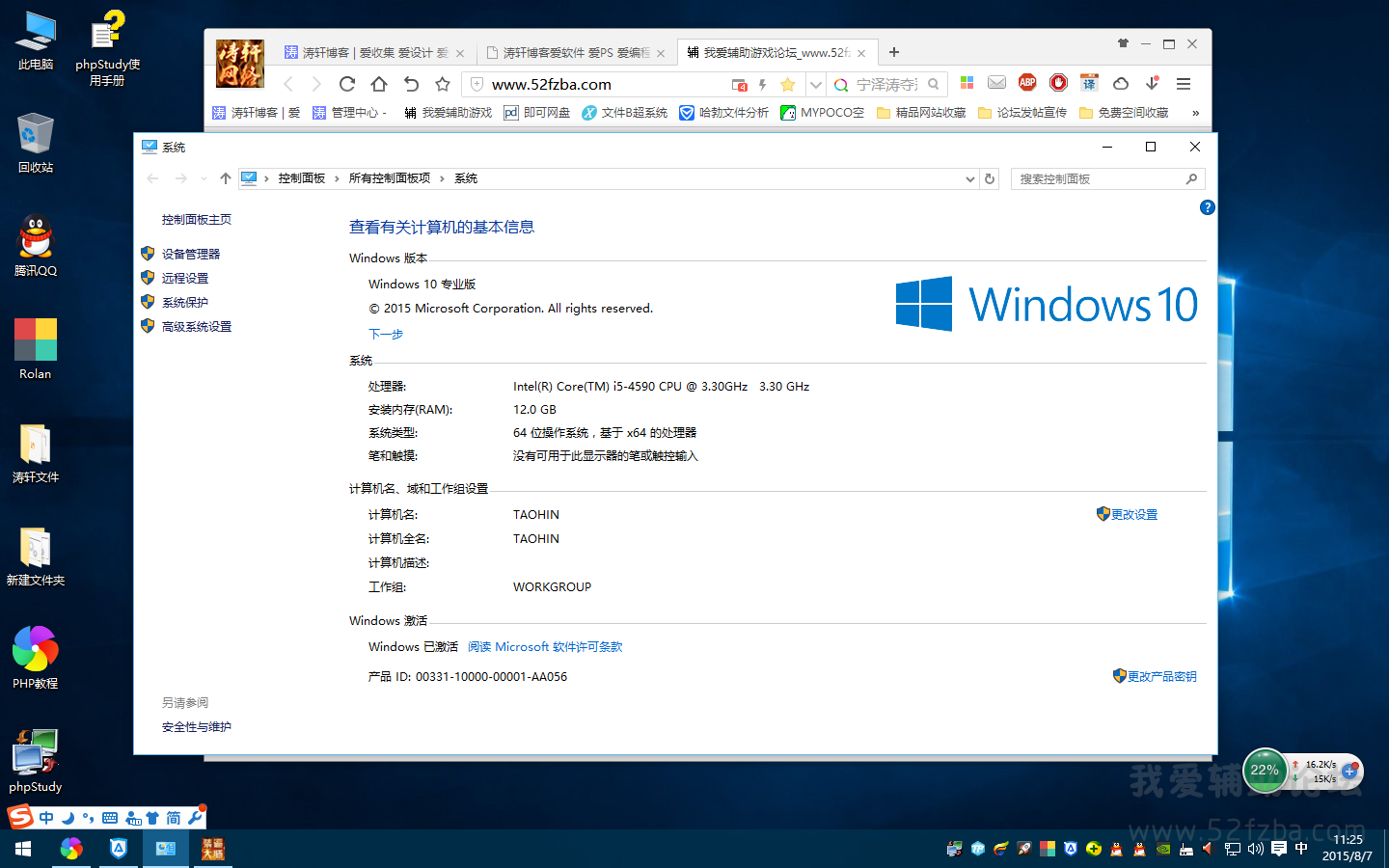The height and width of the screenshot is (868, 1389).
Task: Open 远程设置 in the sidebar
Action: (185, 278)
